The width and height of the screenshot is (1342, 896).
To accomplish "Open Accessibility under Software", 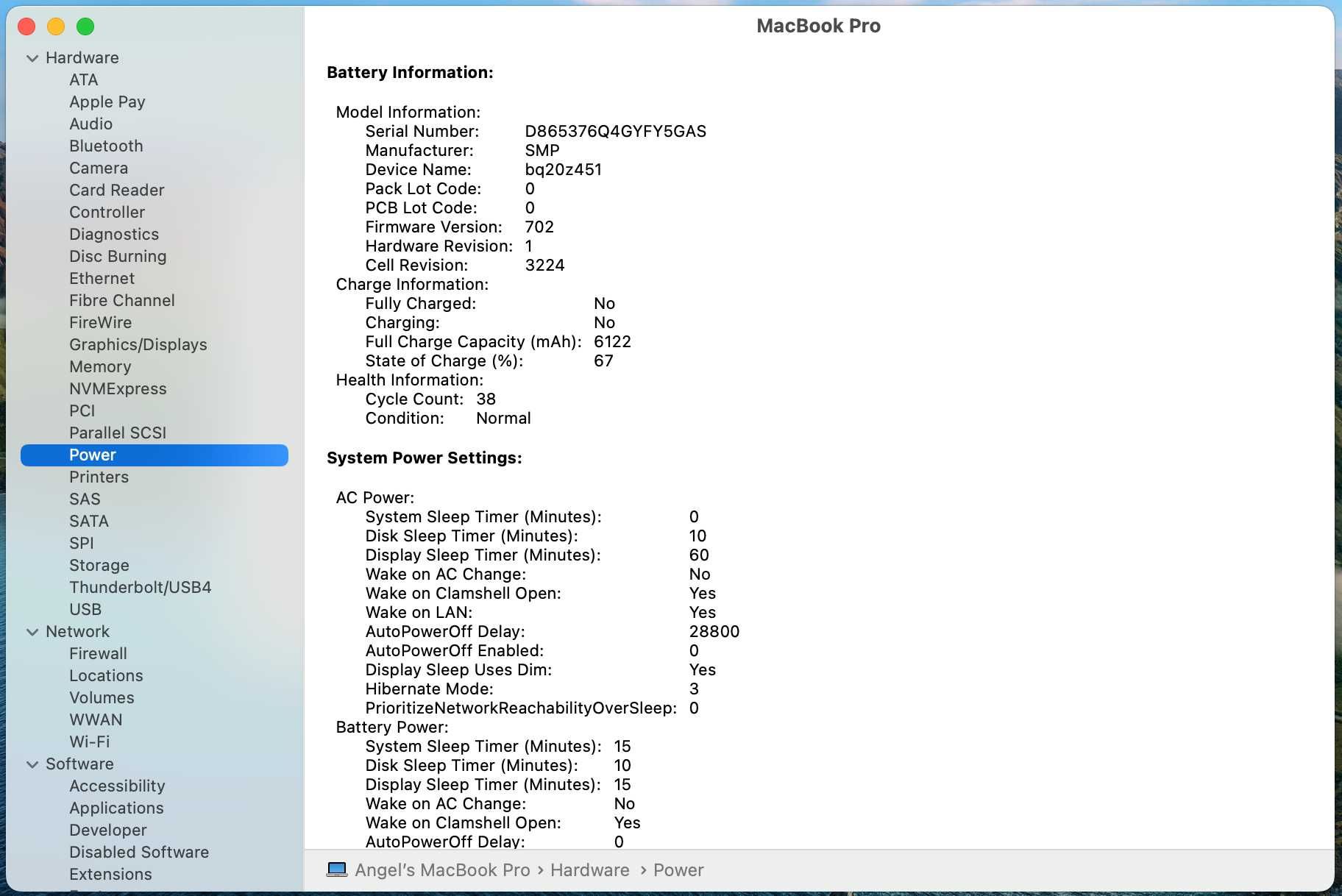I will [x=117, y=786].
